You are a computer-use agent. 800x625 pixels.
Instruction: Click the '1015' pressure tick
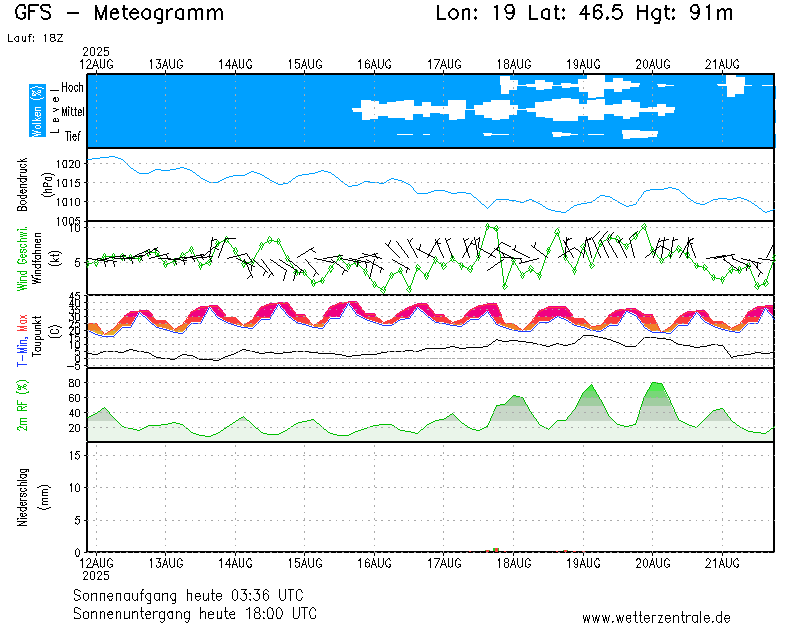[x=68, y=183]
